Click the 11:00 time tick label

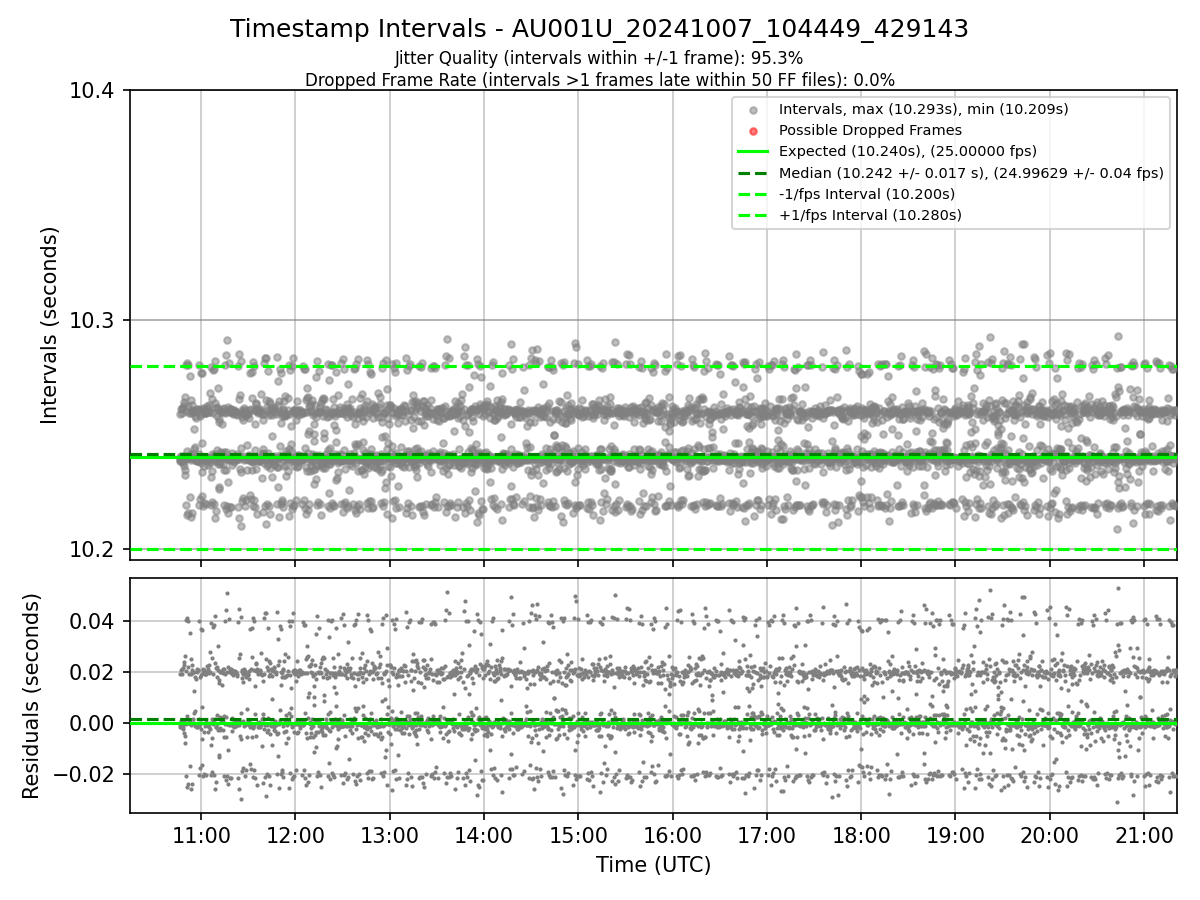(201, 835)
